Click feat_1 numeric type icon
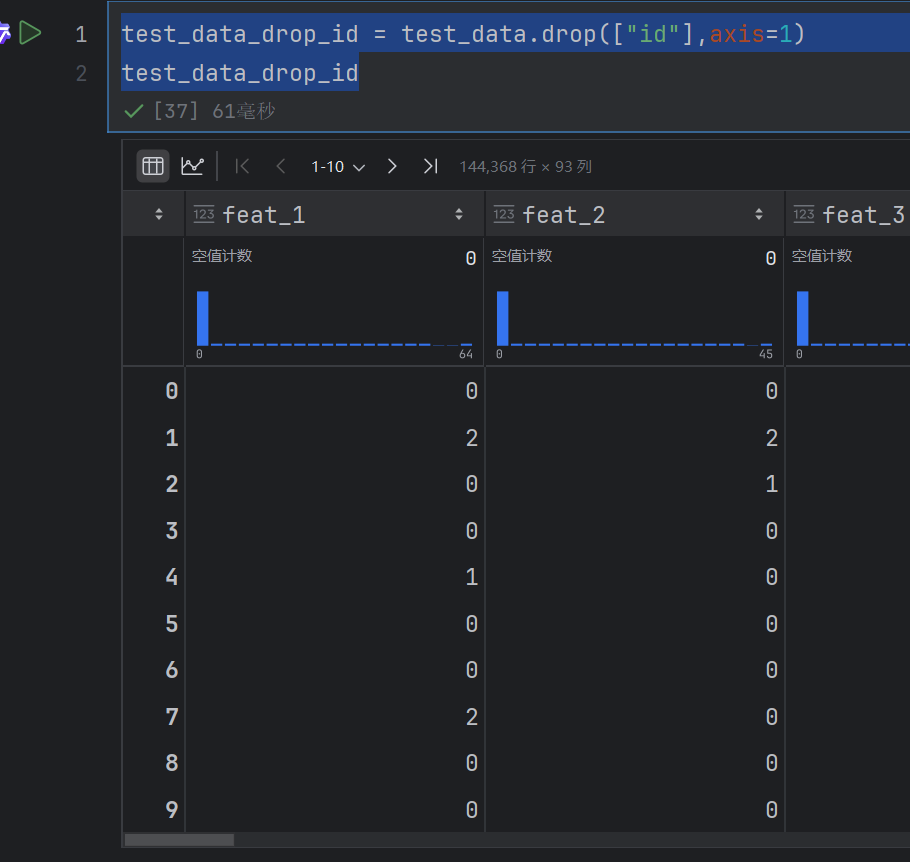 (204, 214)
